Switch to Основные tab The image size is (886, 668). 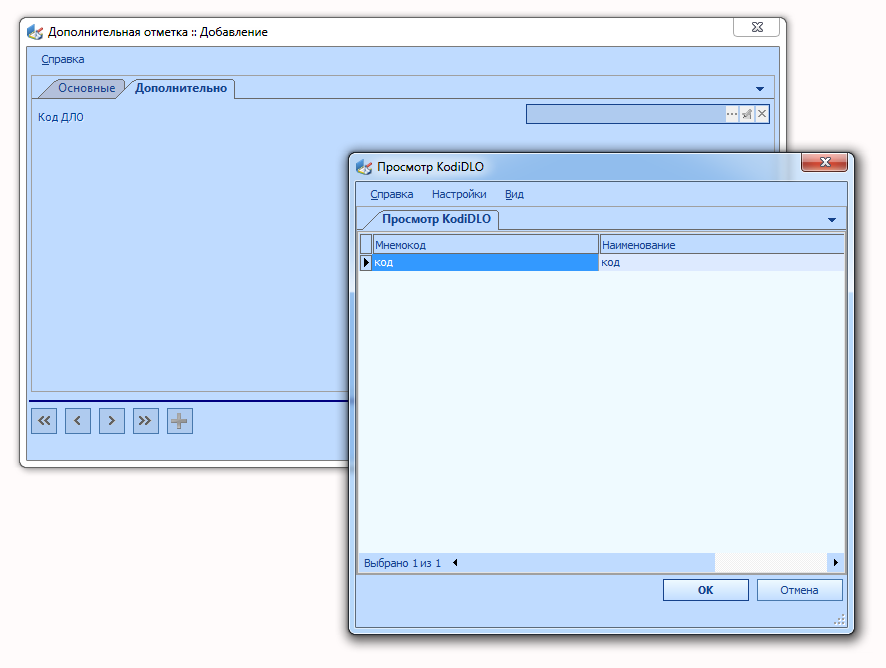86,88
